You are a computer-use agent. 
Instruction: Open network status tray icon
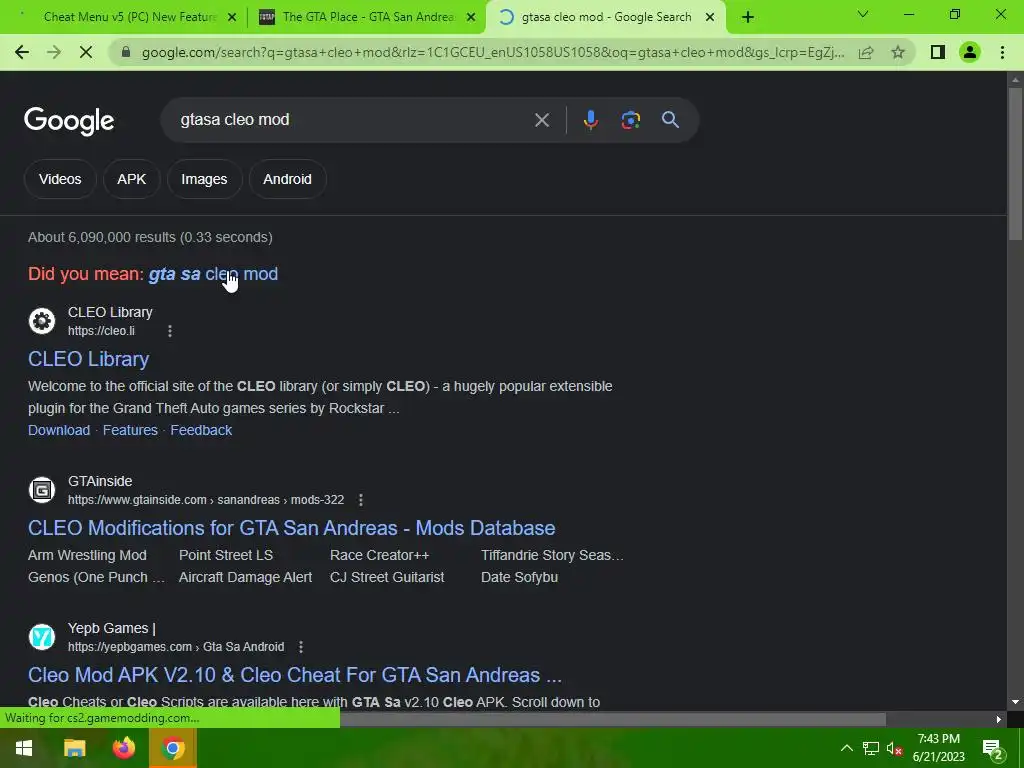[x=871, y=748]
